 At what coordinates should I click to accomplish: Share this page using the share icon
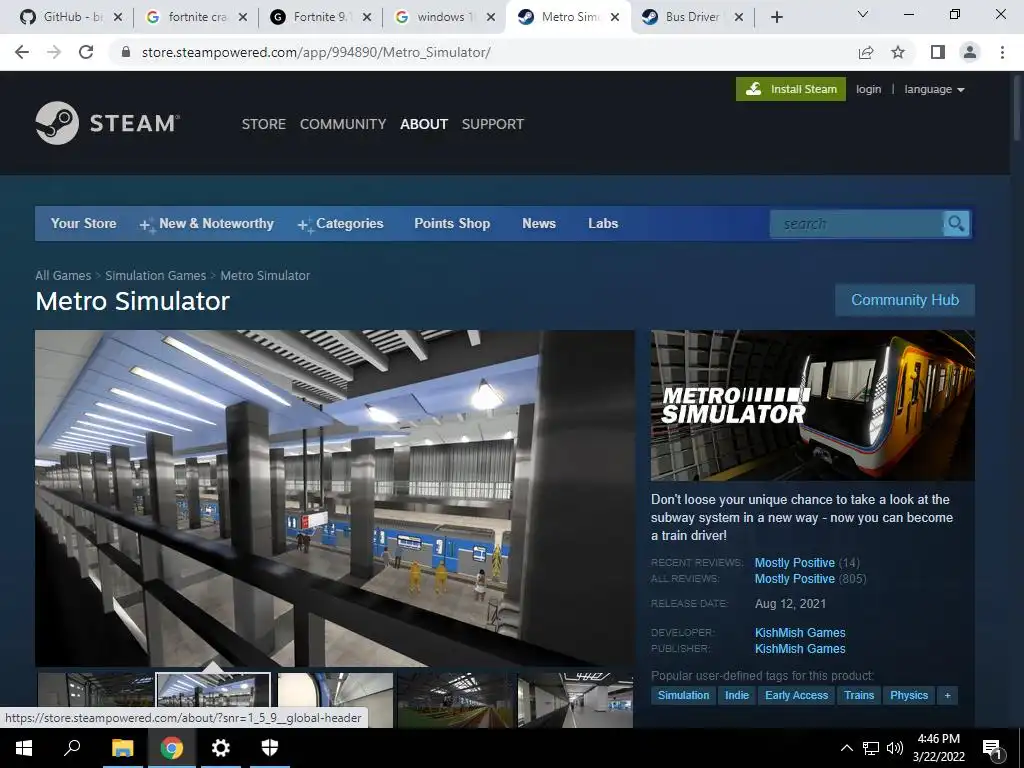coord(866,52)
